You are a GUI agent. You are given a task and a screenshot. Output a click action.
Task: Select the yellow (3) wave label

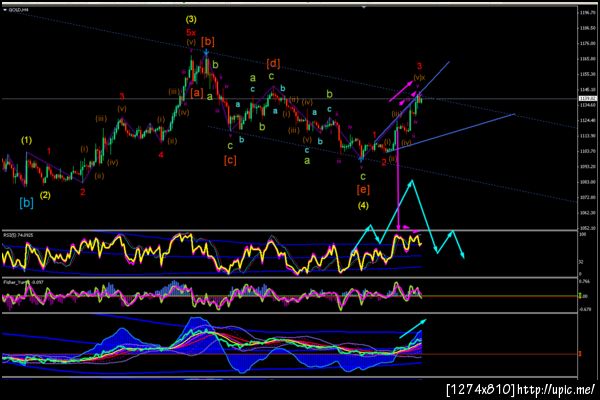click(x=191, y=19)
